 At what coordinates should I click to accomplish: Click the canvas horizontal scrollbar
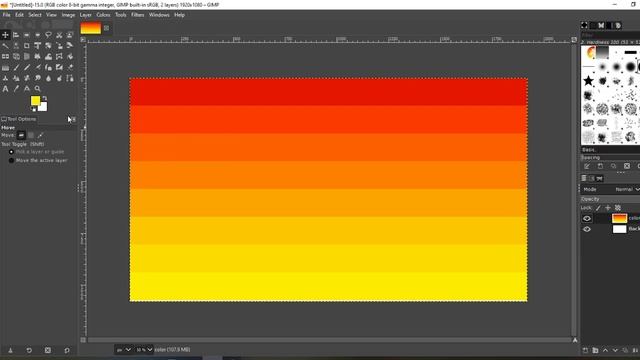pyautogui.click(x=329, y=340)
